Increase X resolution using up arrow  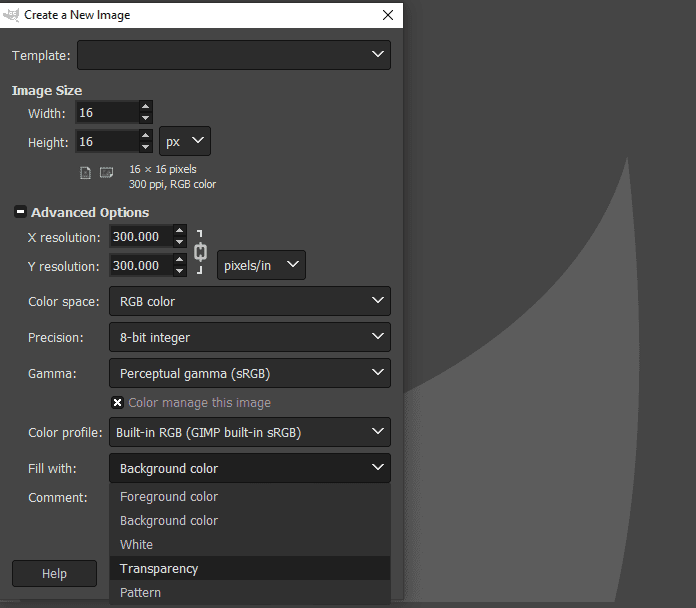point(179,231)
